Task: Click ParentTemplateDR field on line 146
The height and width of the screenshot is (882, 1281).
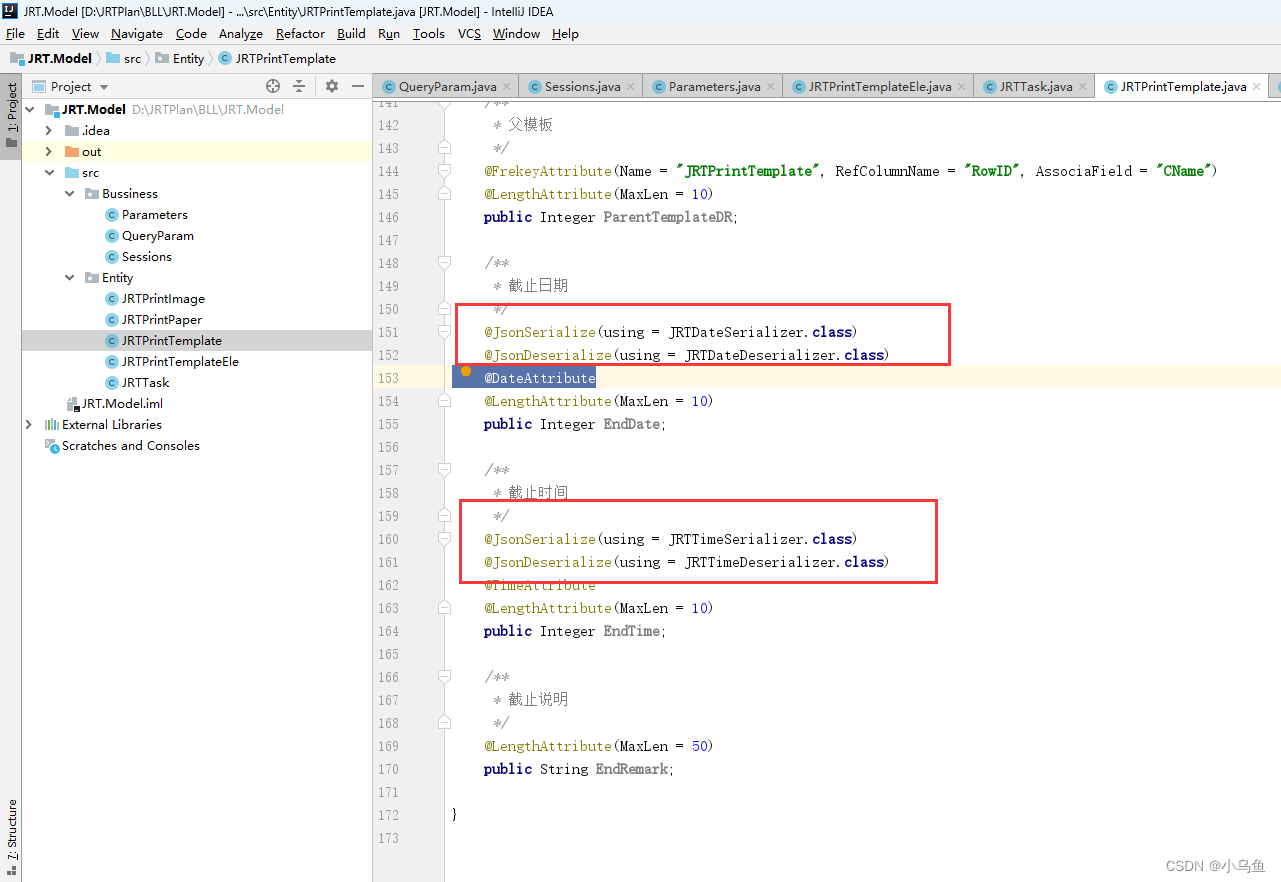Action: point(669,217)
